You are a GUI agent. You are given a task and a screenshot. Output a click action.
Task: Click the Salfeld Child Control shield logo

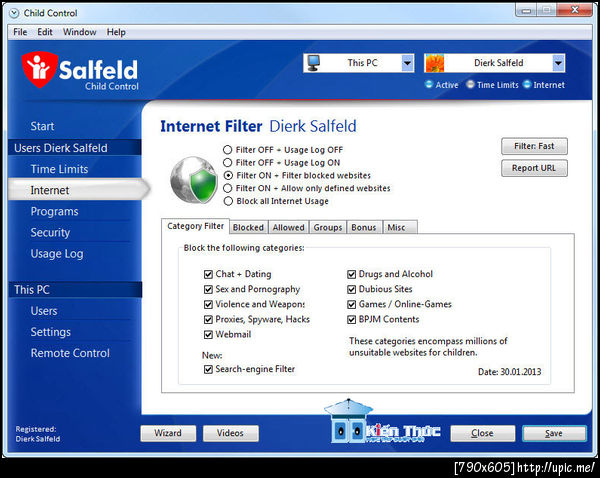39,69
